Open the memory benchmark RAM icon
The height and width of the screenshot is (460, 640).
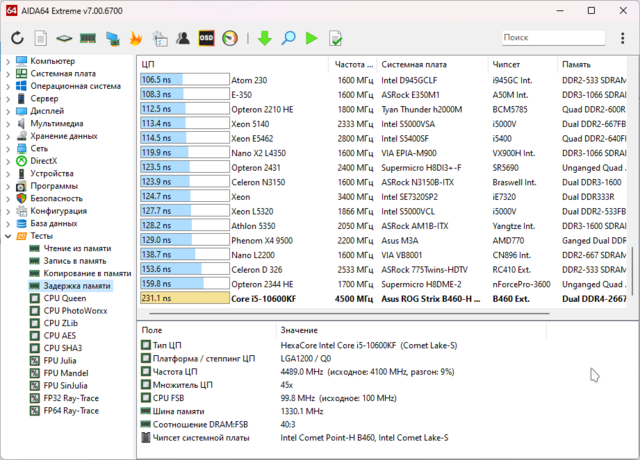[87, 39]
